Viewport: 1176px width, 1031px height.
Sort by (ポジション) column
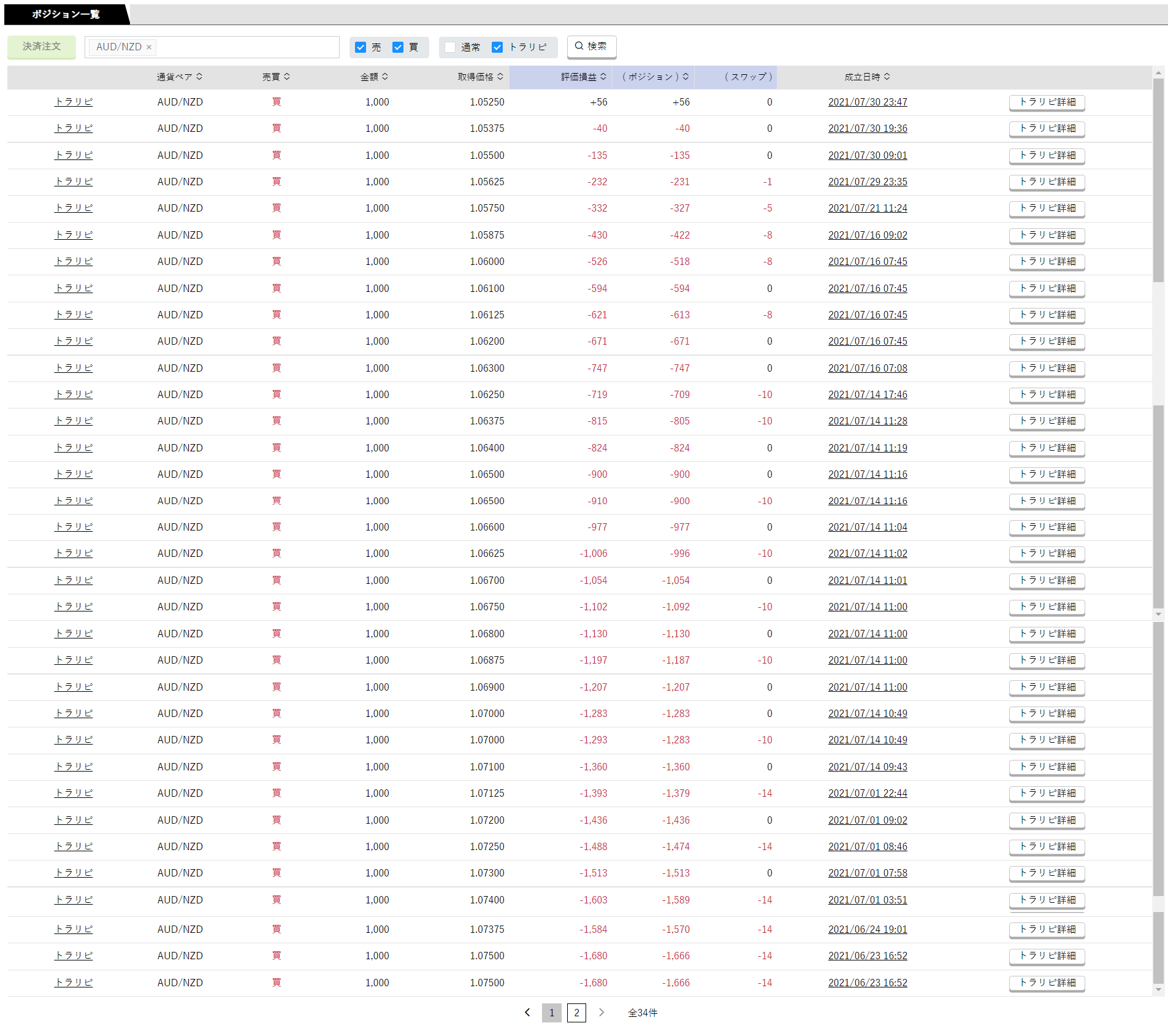tap(655, 77)
